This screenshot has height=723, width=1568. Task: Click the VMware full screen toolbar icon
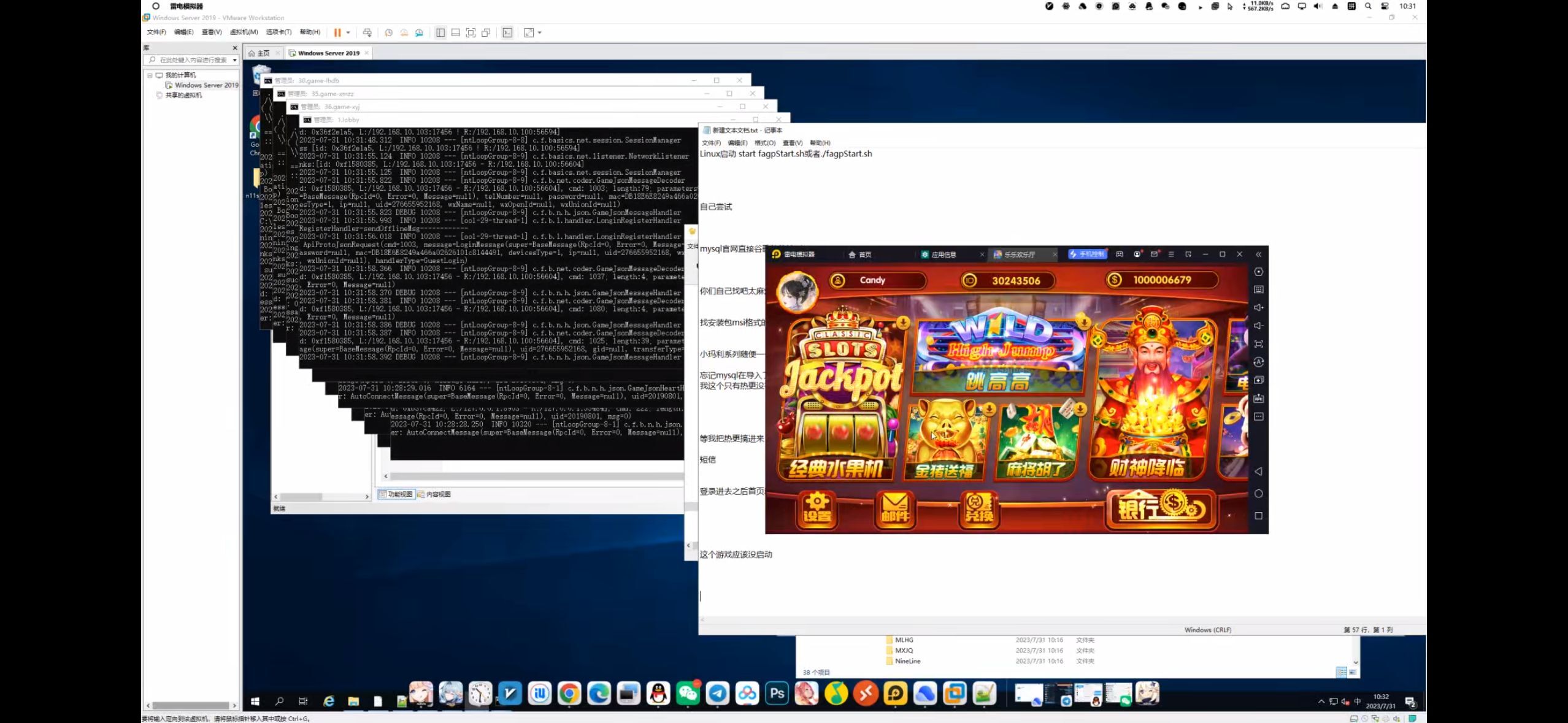[471, 33]
